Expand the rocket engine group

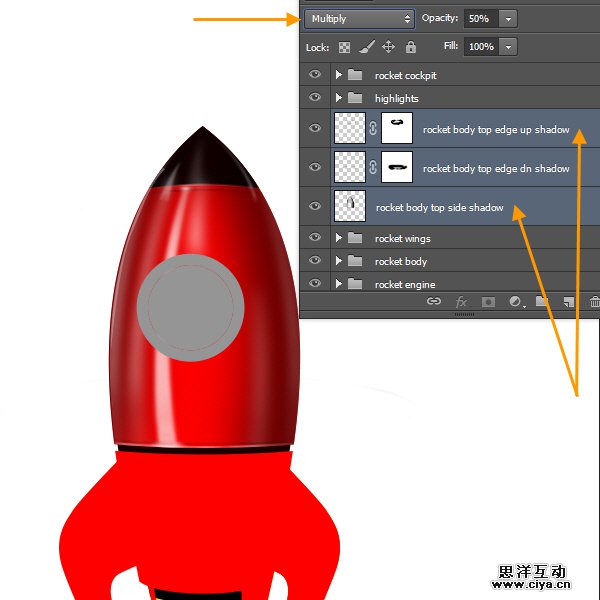click(x=338, y=284)
